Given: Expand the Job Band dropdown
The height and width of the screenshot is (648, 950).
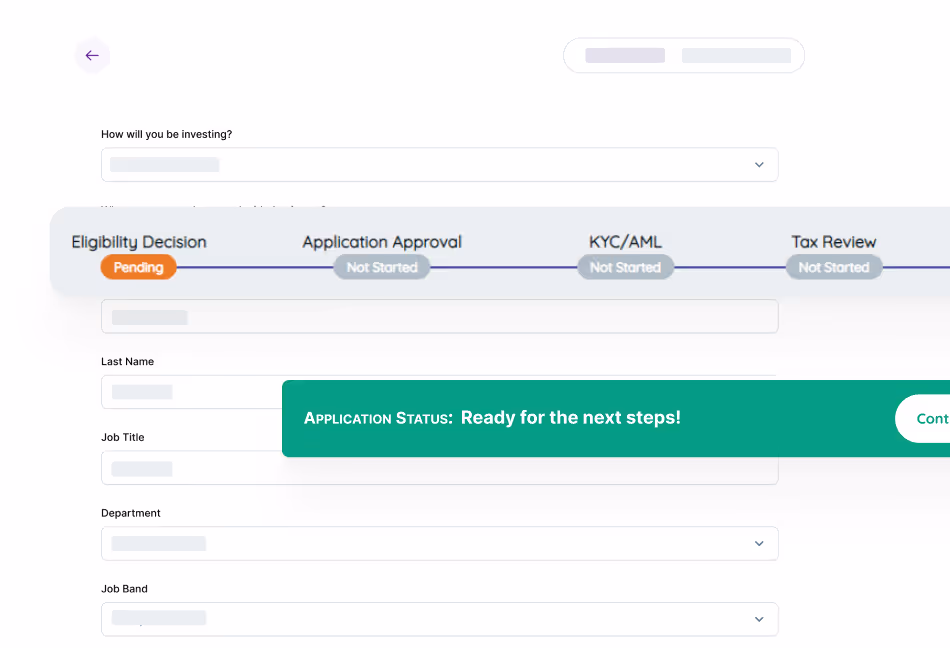Looking at the screenshot, I should pos(440,619).
